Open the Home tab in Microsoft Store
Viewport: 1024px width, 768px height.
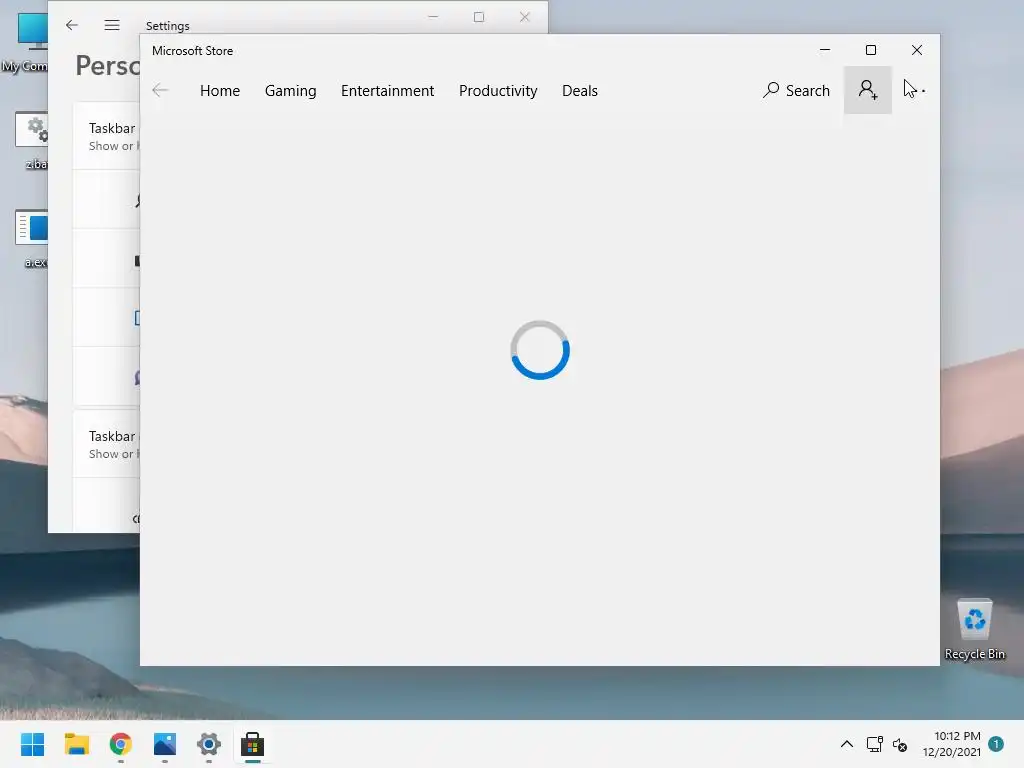point(219,91)
